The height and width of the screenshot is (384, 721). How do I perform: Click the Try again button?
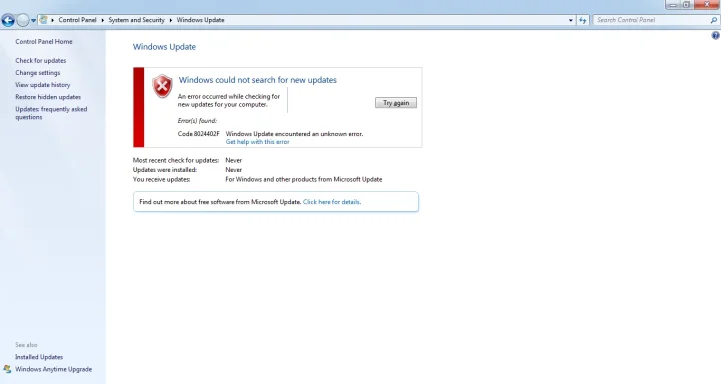[396, 103]
